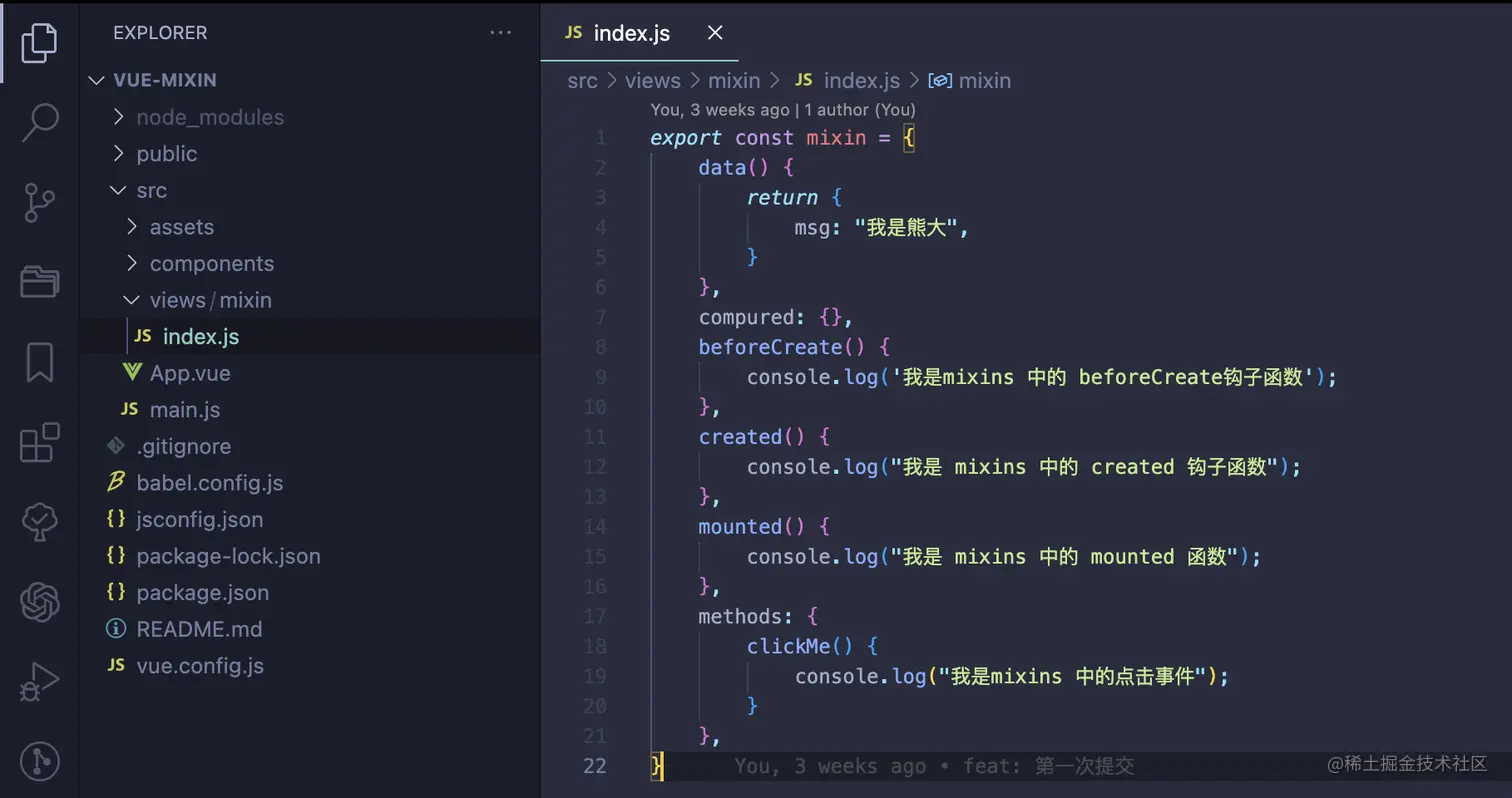Open the Views and More Actions menu in Explorer
The height and width of the screenshot is (798, 1512).
[500, 32]
